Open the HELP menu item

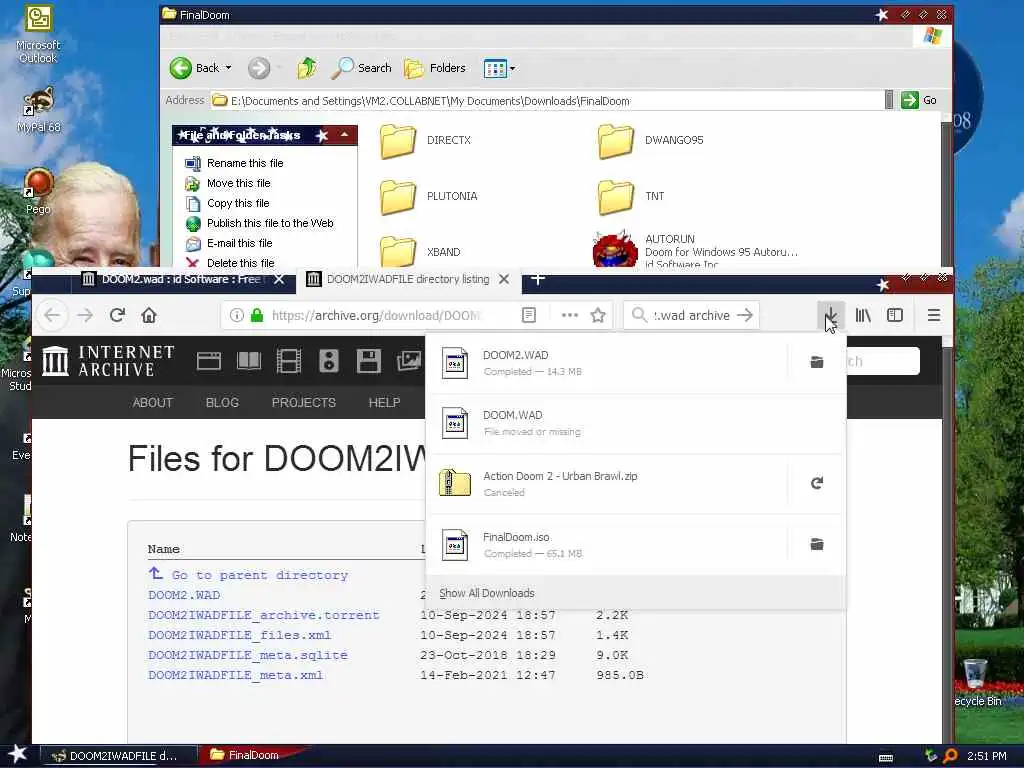coord(384,403)
